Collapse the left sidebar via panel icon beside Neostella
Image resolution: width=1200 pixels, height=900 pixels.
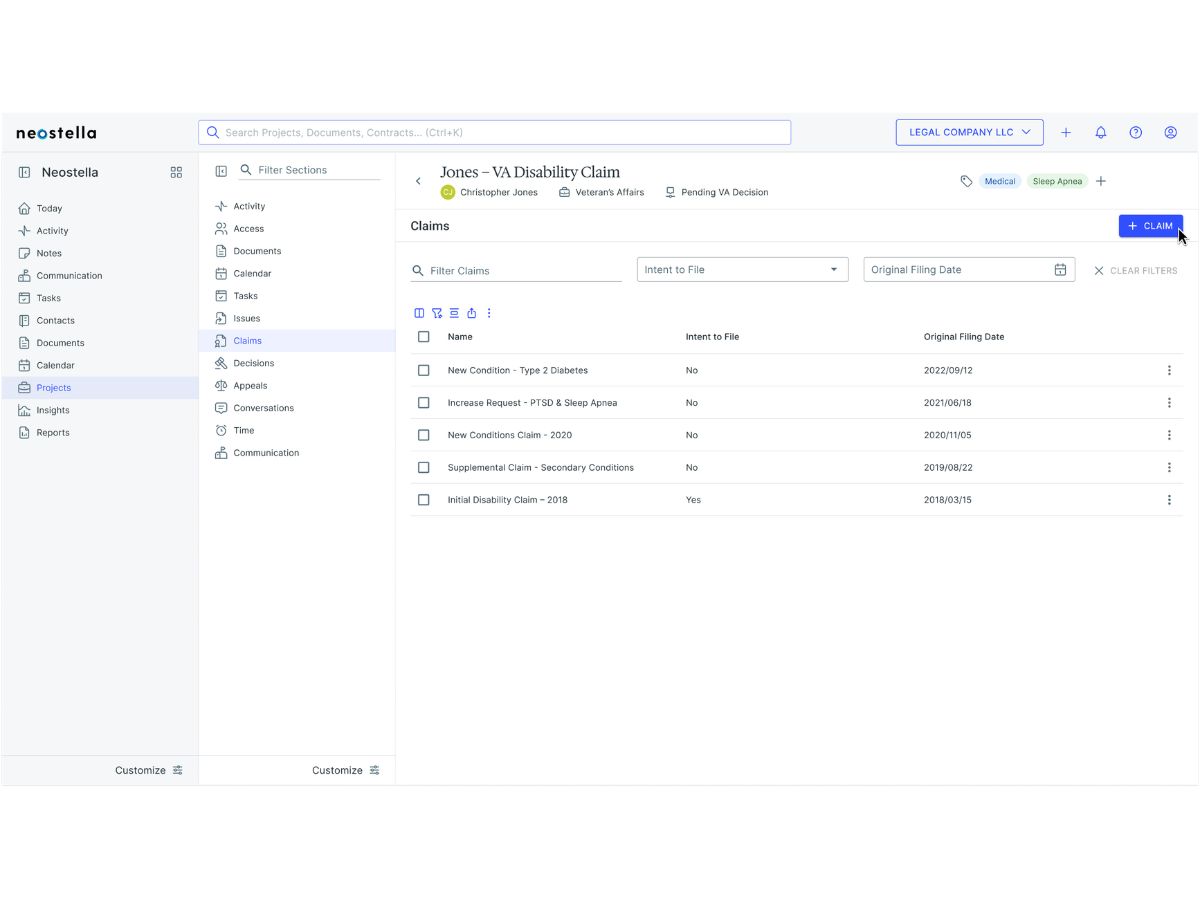pyautogui.click(x=25, y=172)
